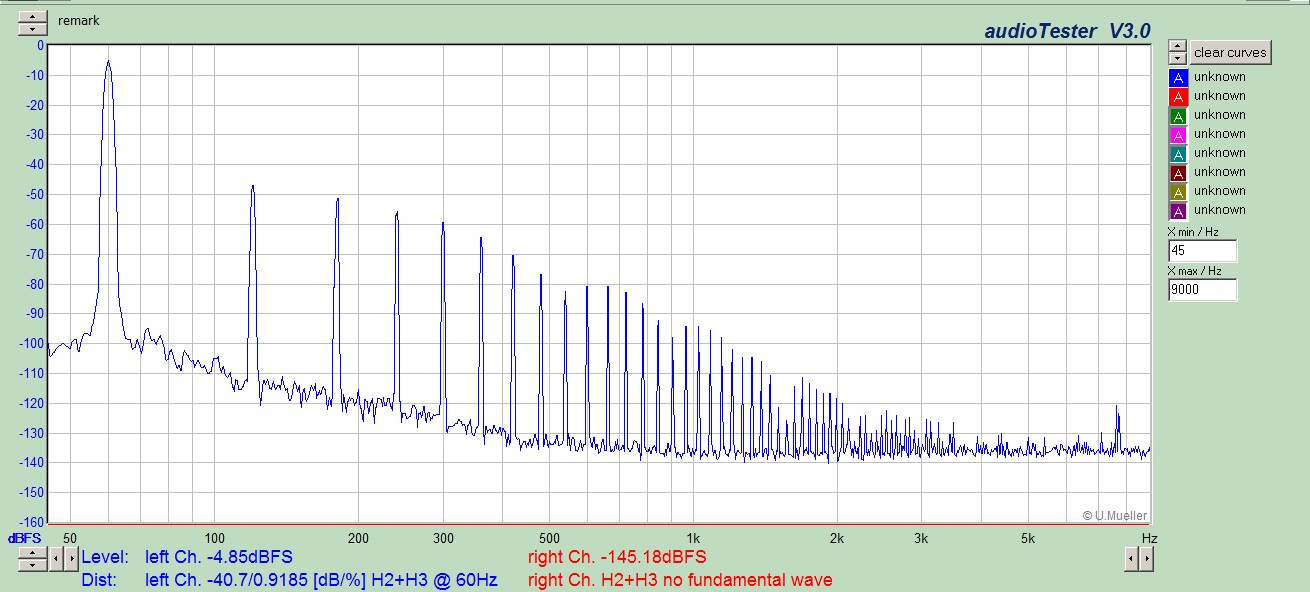The width and height of the screenshot is (1310, 592).
Task: Click down arrow beside remark label
Action: coord(33,28)
